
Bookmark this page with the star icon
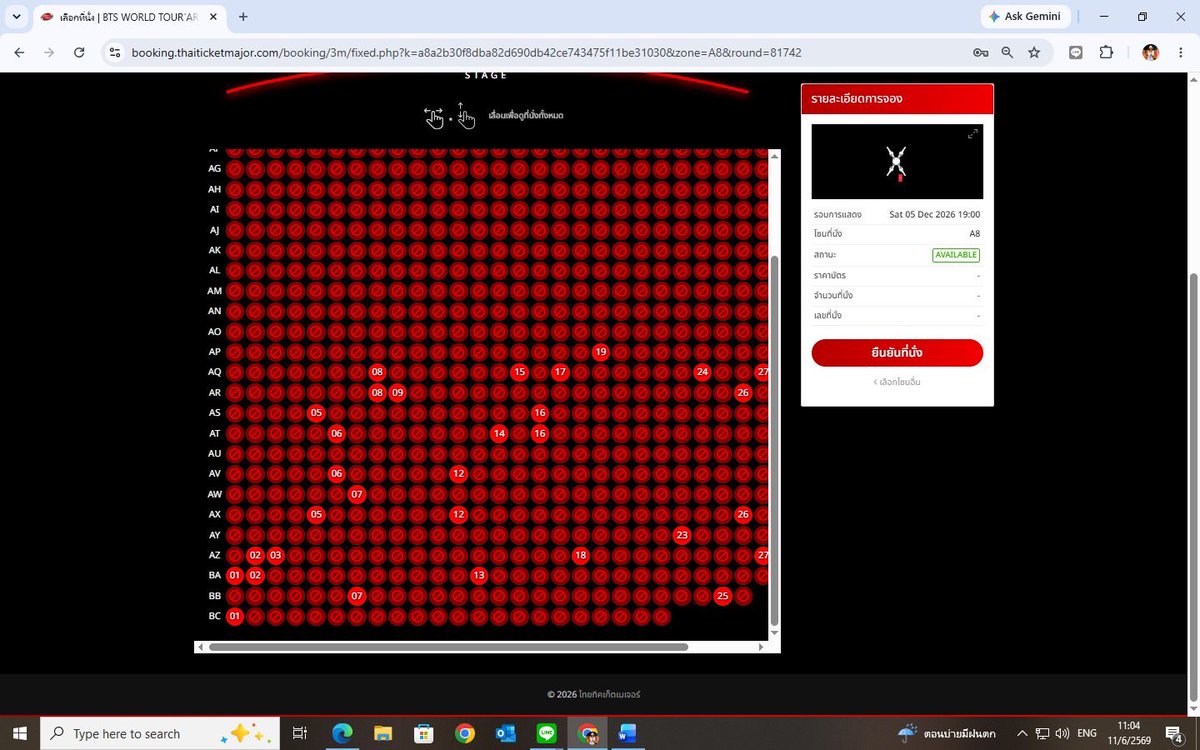1034,52
